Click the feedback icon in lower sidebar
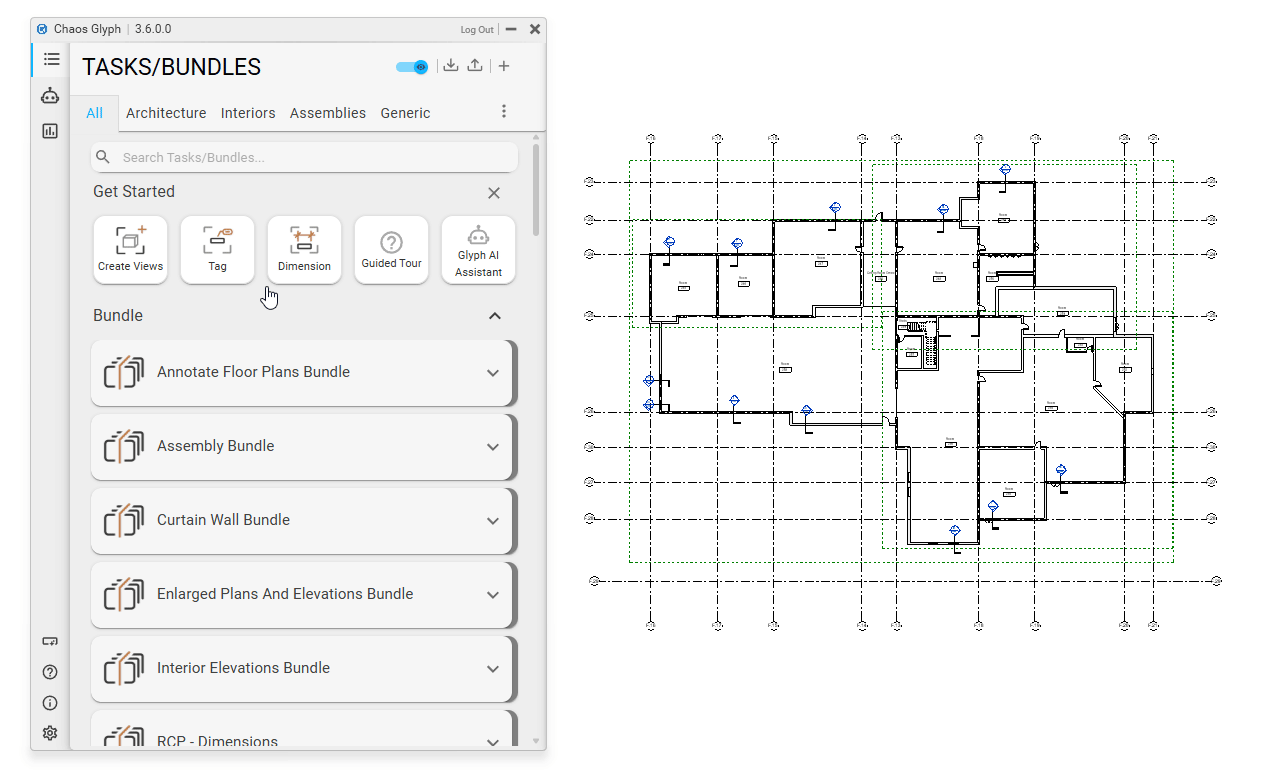The height and width of the screenshot is (778, 1270). coord(50,641)
